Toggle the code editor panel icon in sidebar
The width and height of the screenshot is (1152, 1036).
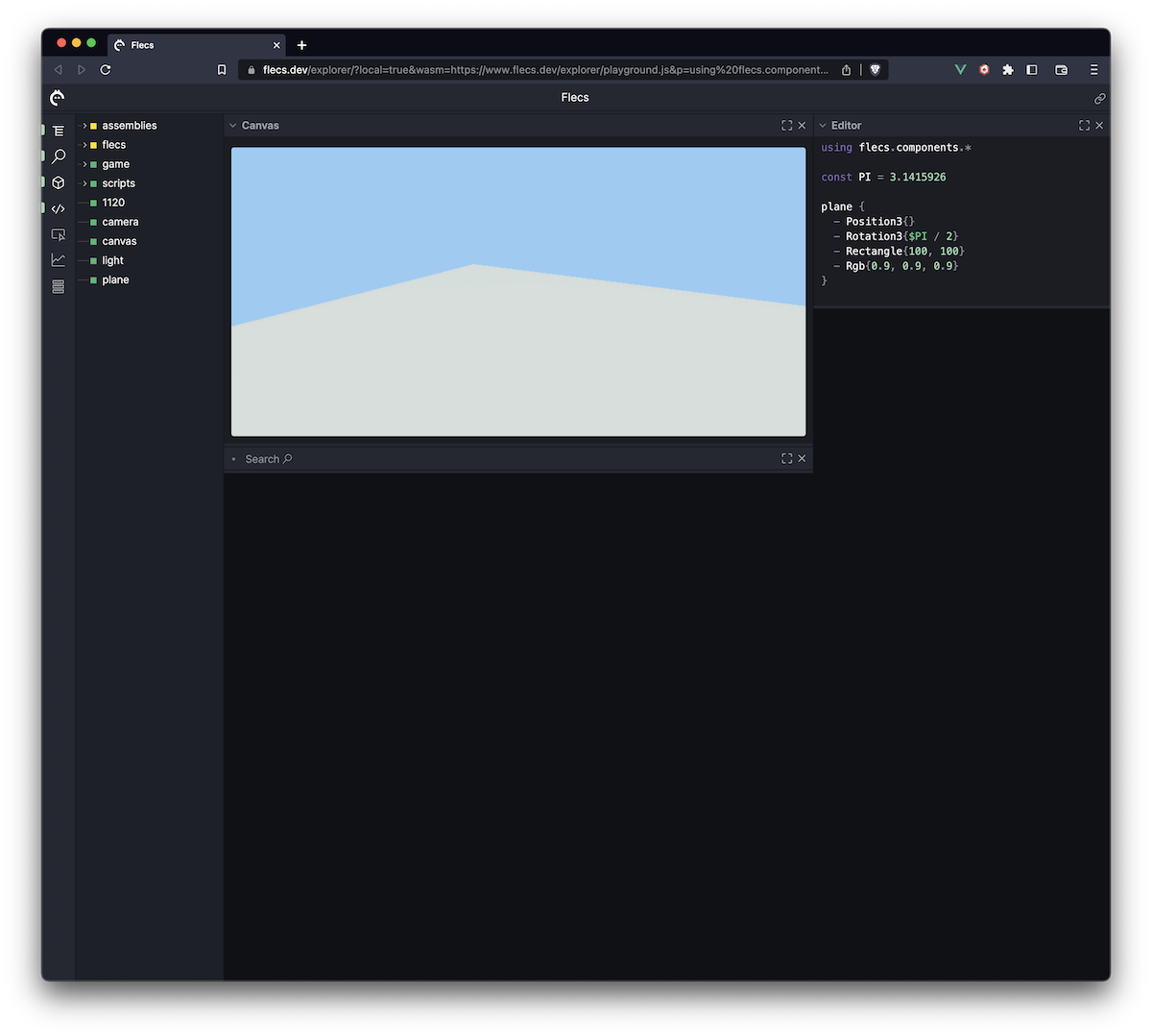pyautogui.click(x=59, y=208)
